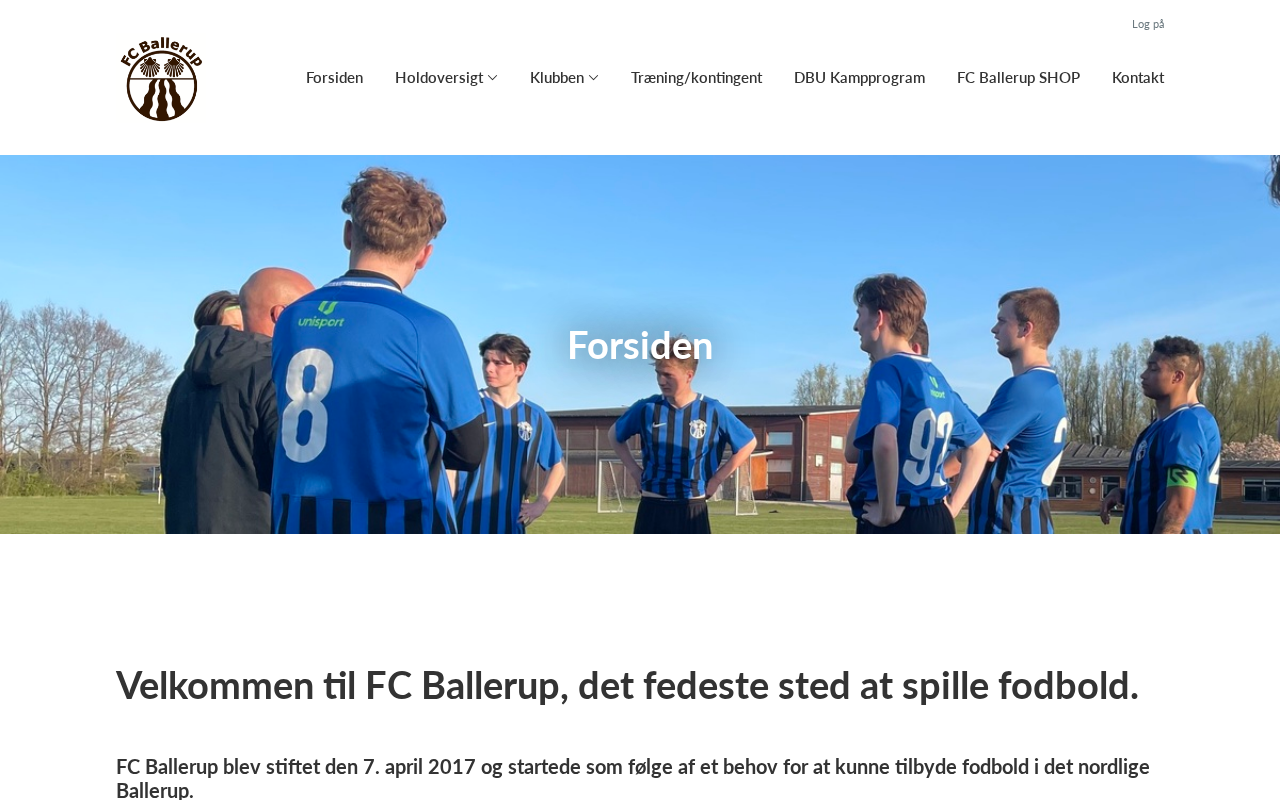Go to the Træning/kontingent page
Image resolution: width=1280 pixels, height=800 pixels.
696,78
